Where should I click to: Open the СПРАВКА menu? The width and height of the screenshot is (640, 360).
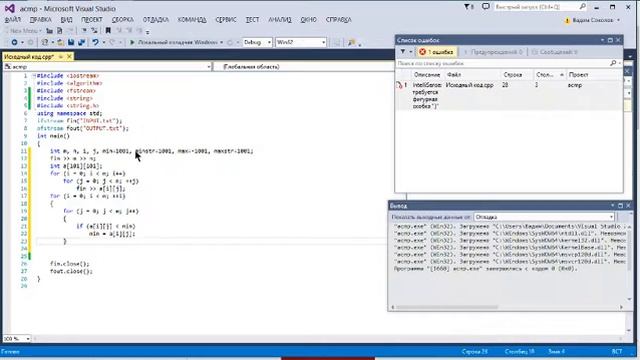tap(338, 20)
